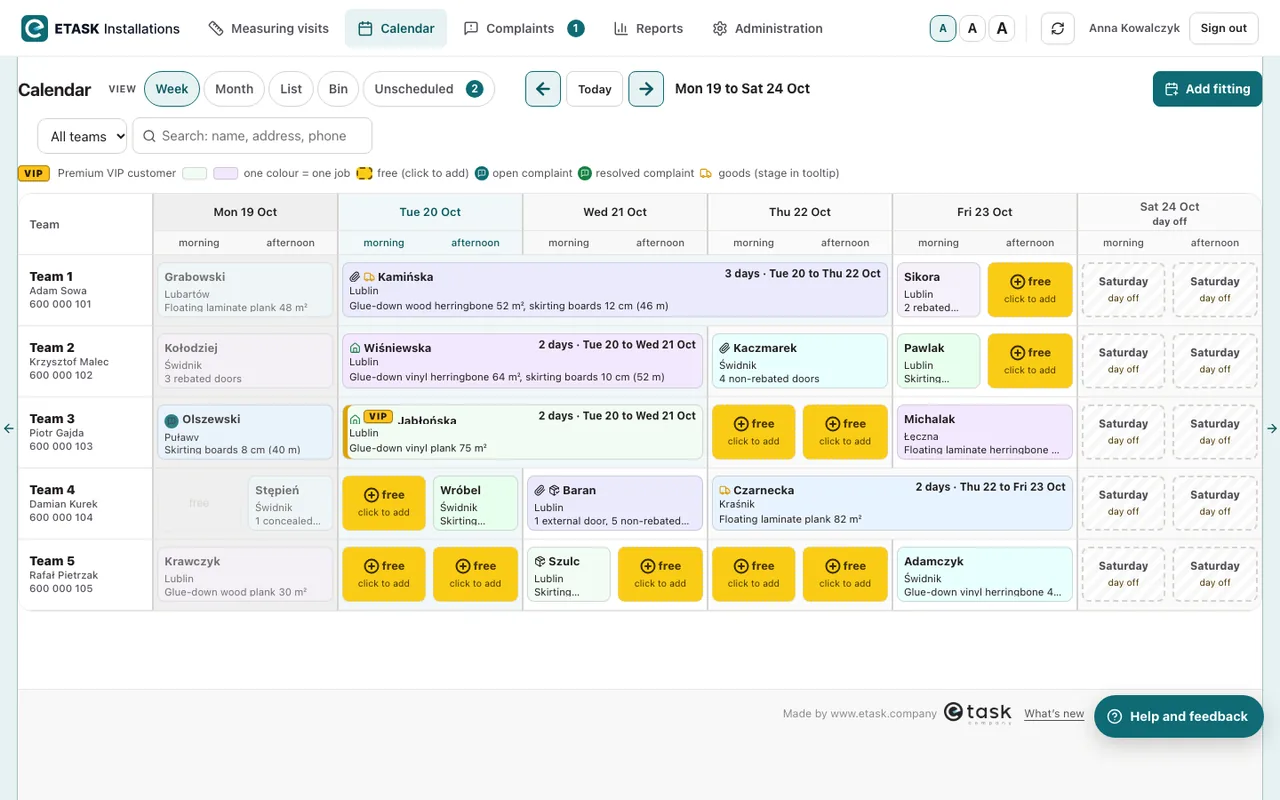Switch calendar view to Month
Screen dimensions: 1280x800
(x=234, y=89)
